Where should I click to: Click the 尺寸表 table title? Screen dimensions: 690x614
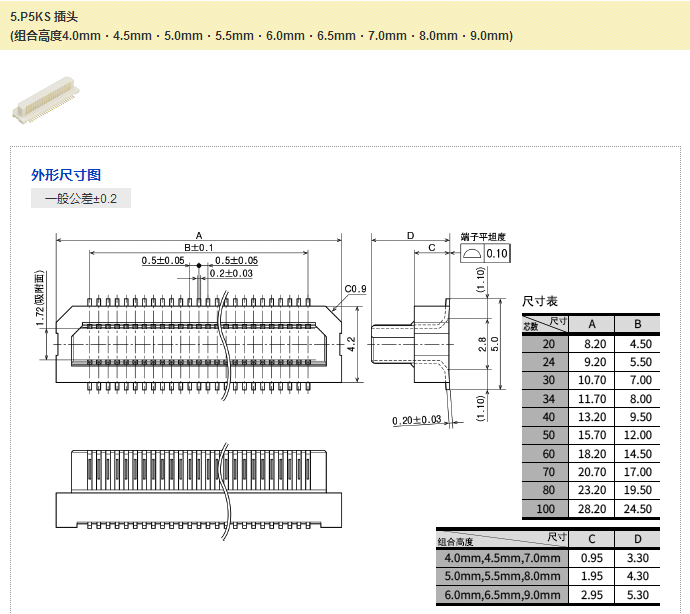pos(540,301)
